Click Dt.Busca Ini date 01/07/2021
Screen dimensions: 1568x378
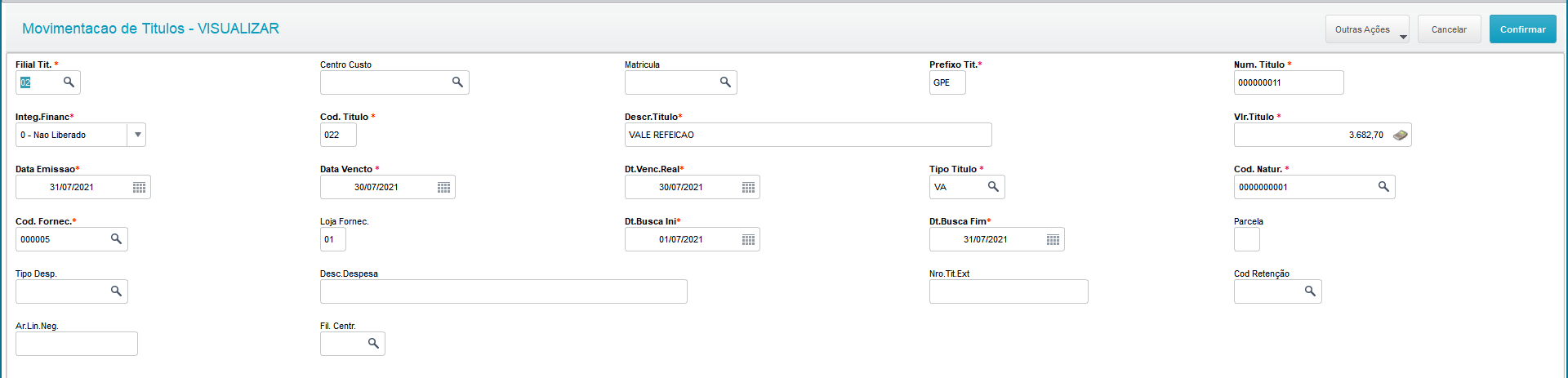pyautogui.click(x=682, y=239)
